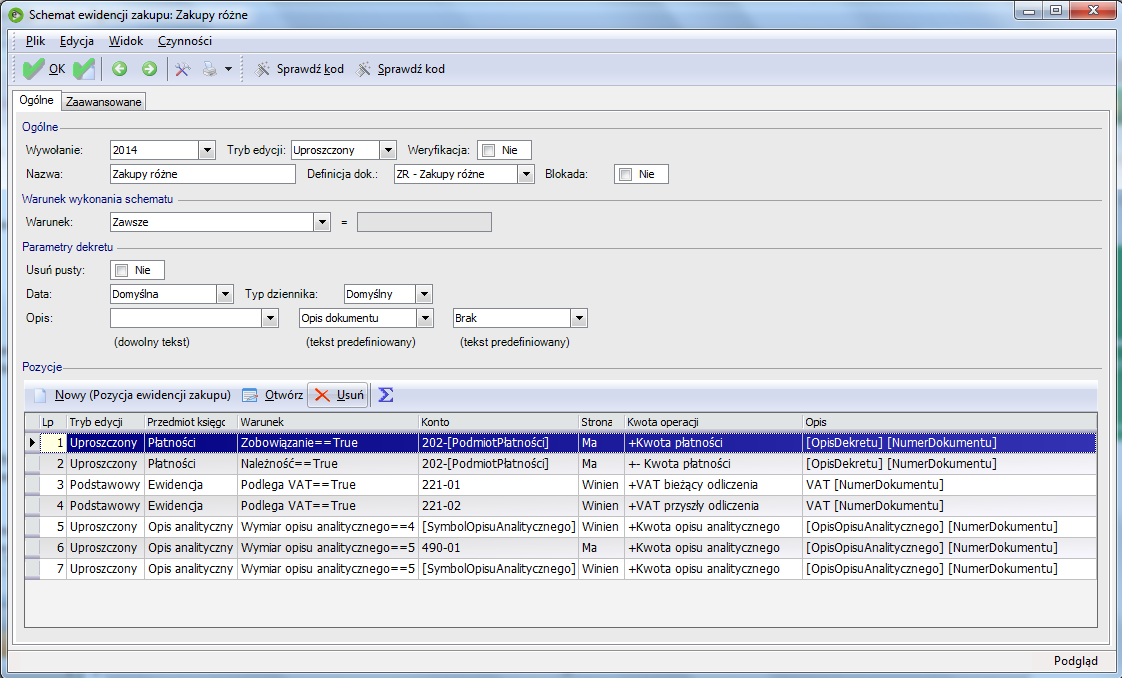Select row selector of row 7
This screenshot has width=1122, height=678.
32,569
